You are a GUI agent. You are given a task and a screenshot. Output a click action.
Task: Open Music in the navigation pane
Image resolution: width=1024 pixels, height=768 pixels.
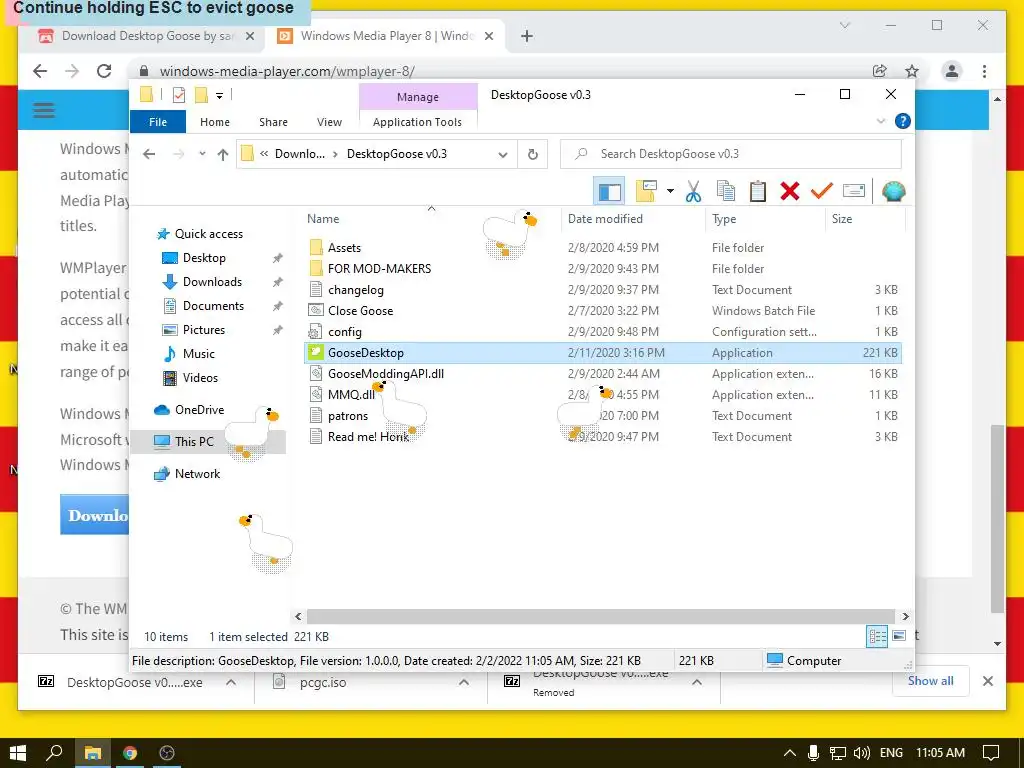(199, 354)
